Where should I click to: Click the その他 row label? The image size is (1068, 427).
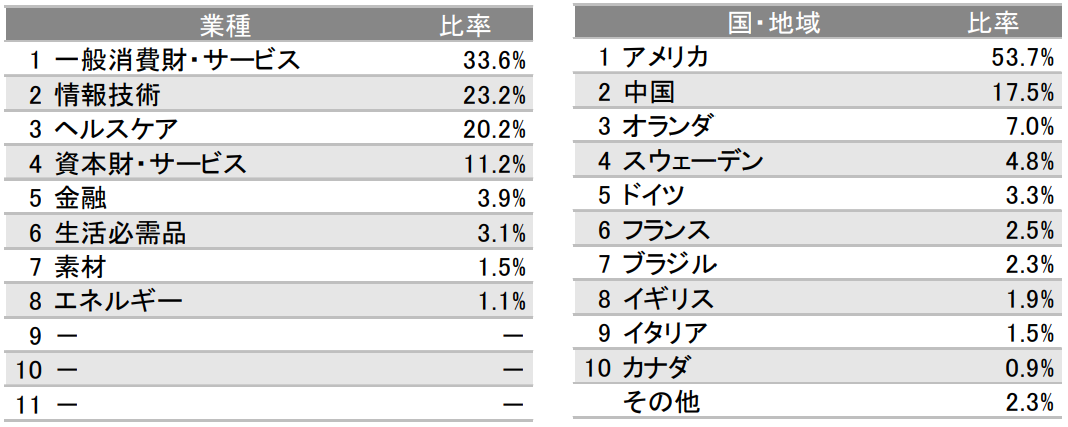[661, 402]
